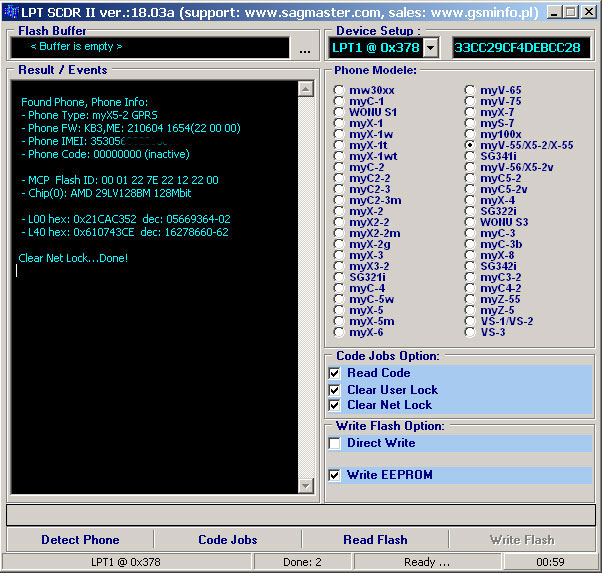The image size is (602, 573).
Task: Select the myX-2 phone model
Action: coord(339,211)
